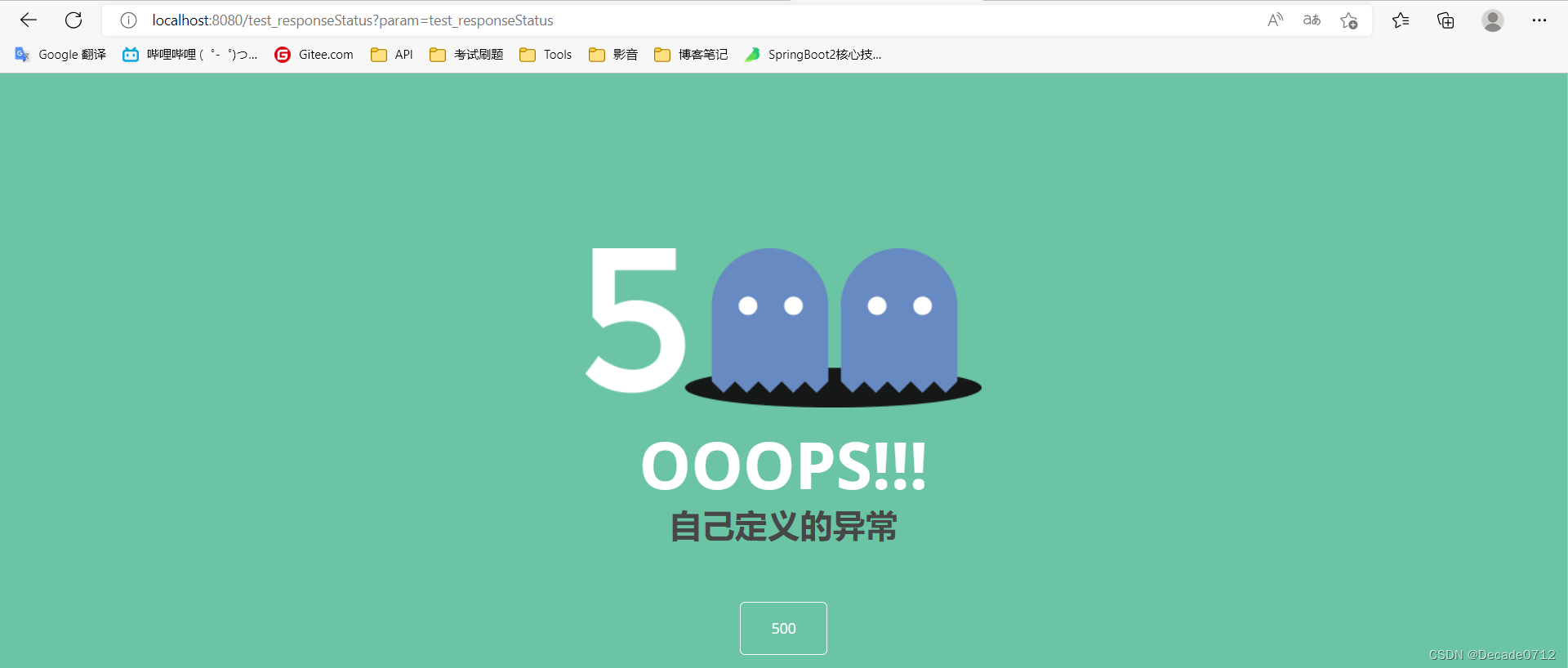Click the translate page icon

(x=1312, y=20)
